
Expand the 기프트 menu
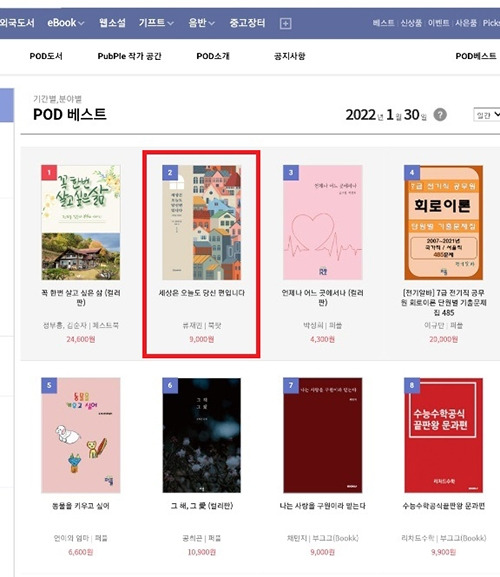156,23
